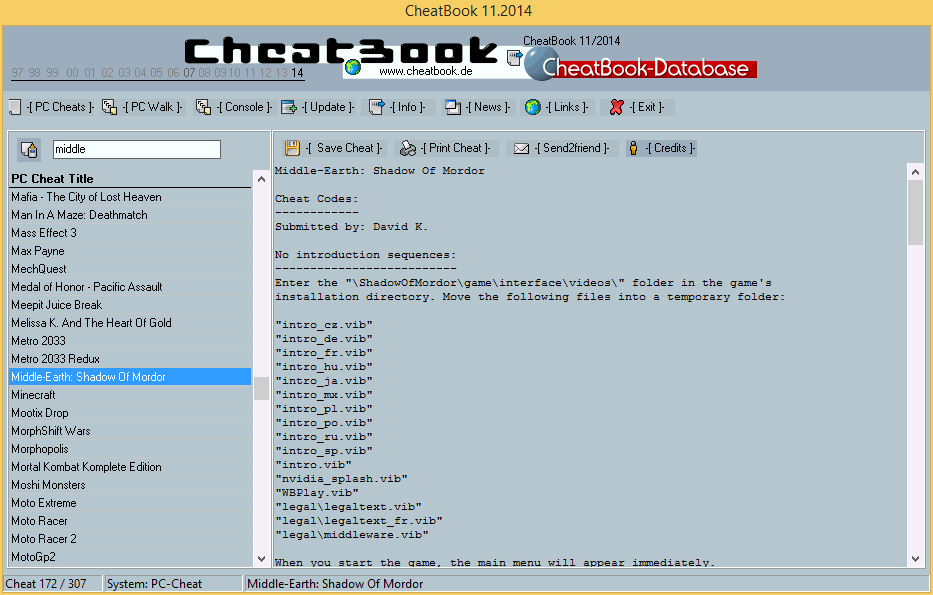The width and height of the screenshot is (933, 595).
Task: Select year 13 in the year strip
Action: tap(281, 73)
